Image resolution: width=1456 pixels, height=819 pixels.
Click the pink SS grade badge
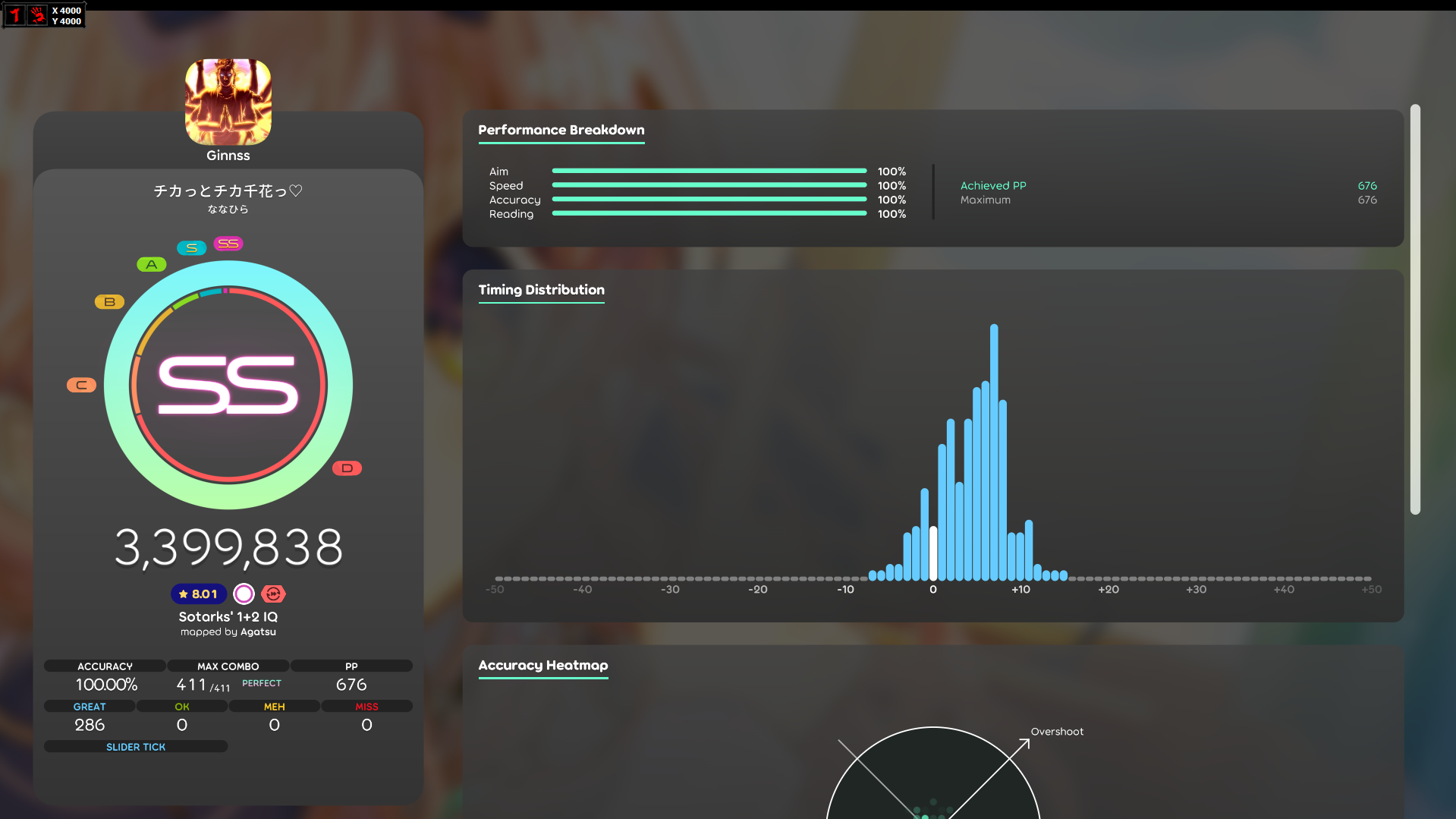[228, 244]
